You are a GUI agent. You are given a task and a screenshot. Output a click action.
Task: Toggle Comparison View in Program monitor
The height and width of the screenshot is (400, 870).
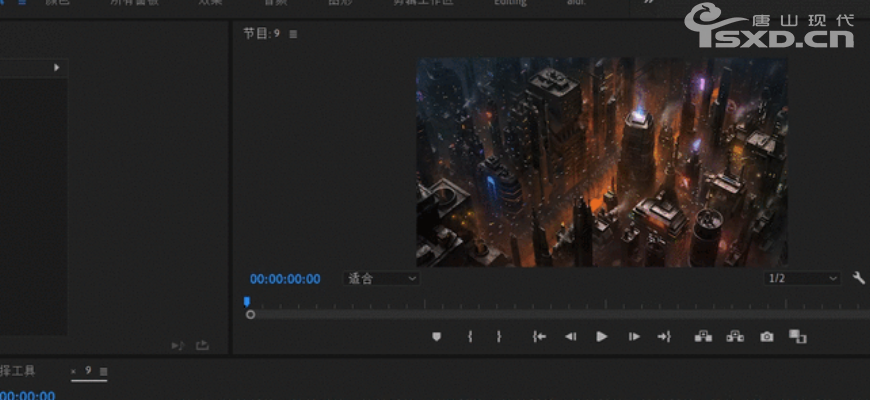[x=797, y=336]
